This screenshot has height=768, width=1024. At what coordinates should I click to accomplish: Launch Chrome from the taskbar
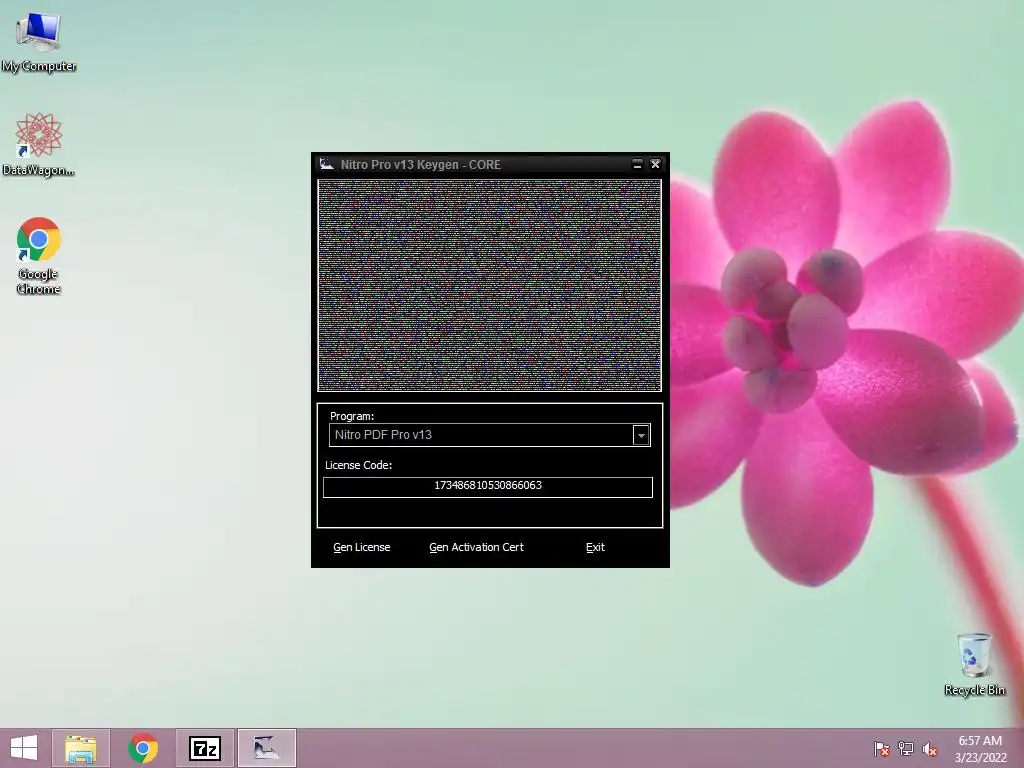tap(143, 748)
